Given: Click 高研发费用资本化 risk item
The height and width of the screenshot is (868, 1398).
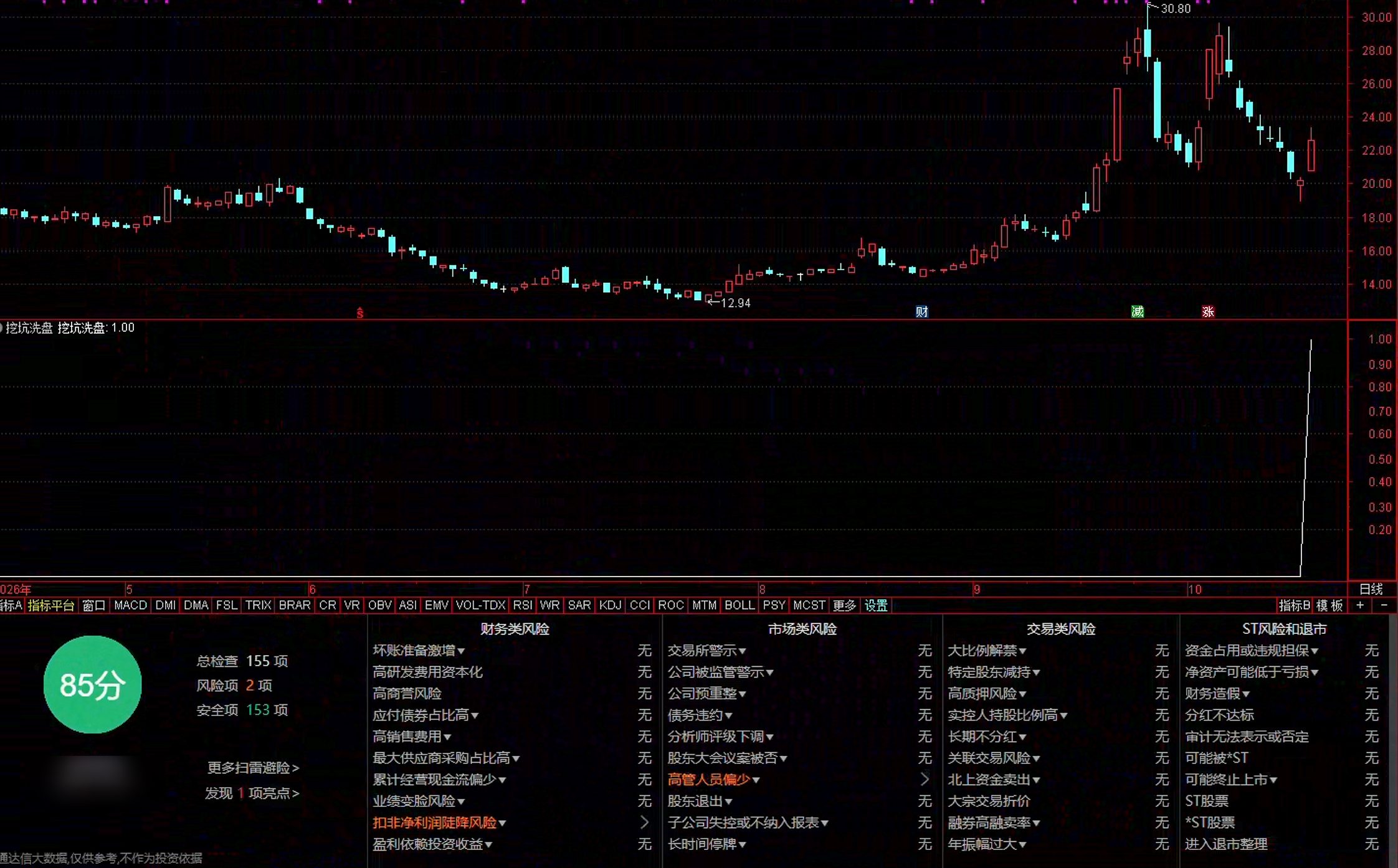Looking at the screenshot, I should [427, 672].
